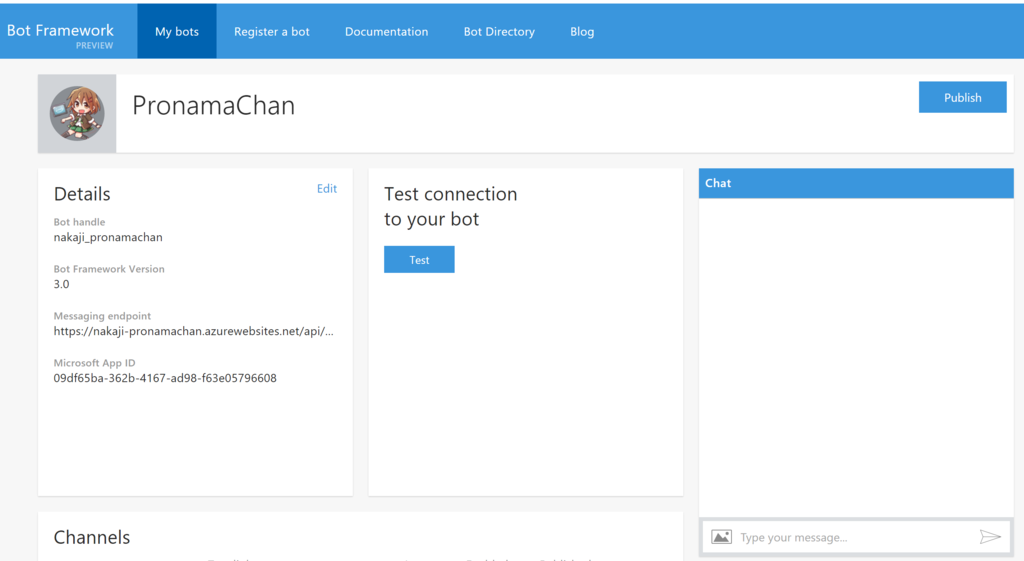This screenshot has width=1024, height=561.
Task: Open the Blog link in navigation
Action: click(582, 31)
